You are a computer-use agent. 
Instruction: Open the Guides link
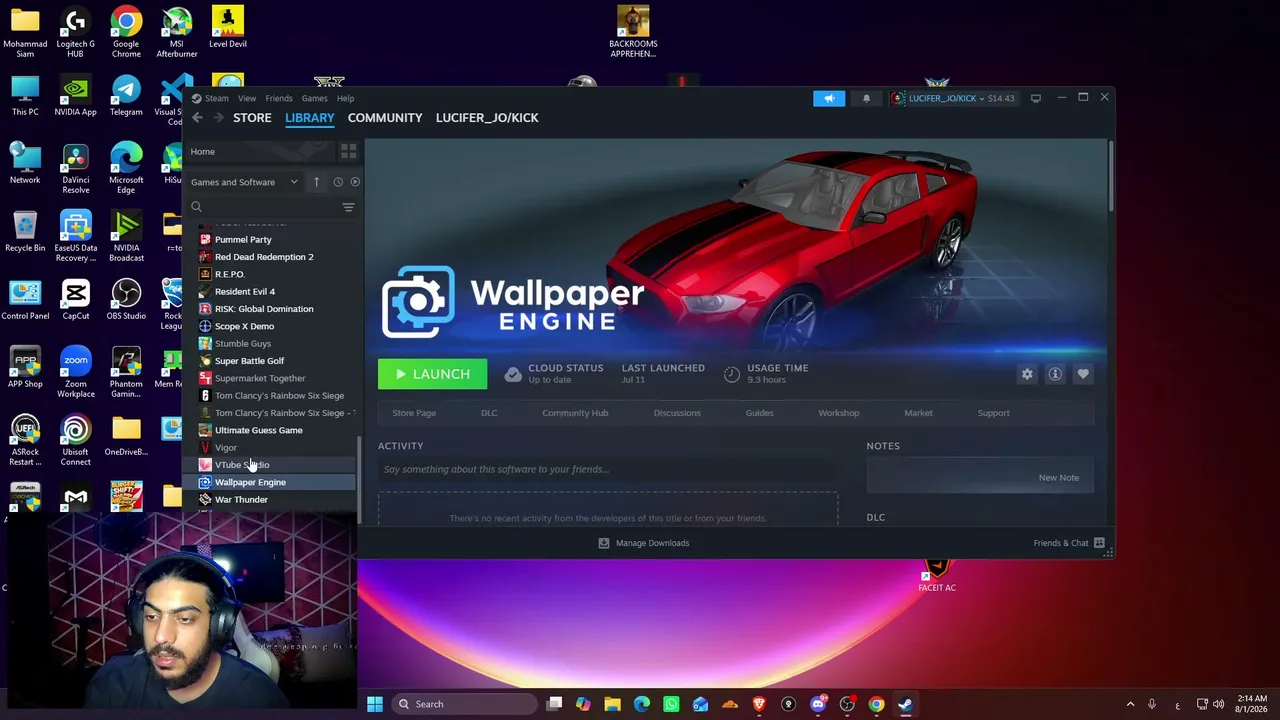[x=759, y=413]
